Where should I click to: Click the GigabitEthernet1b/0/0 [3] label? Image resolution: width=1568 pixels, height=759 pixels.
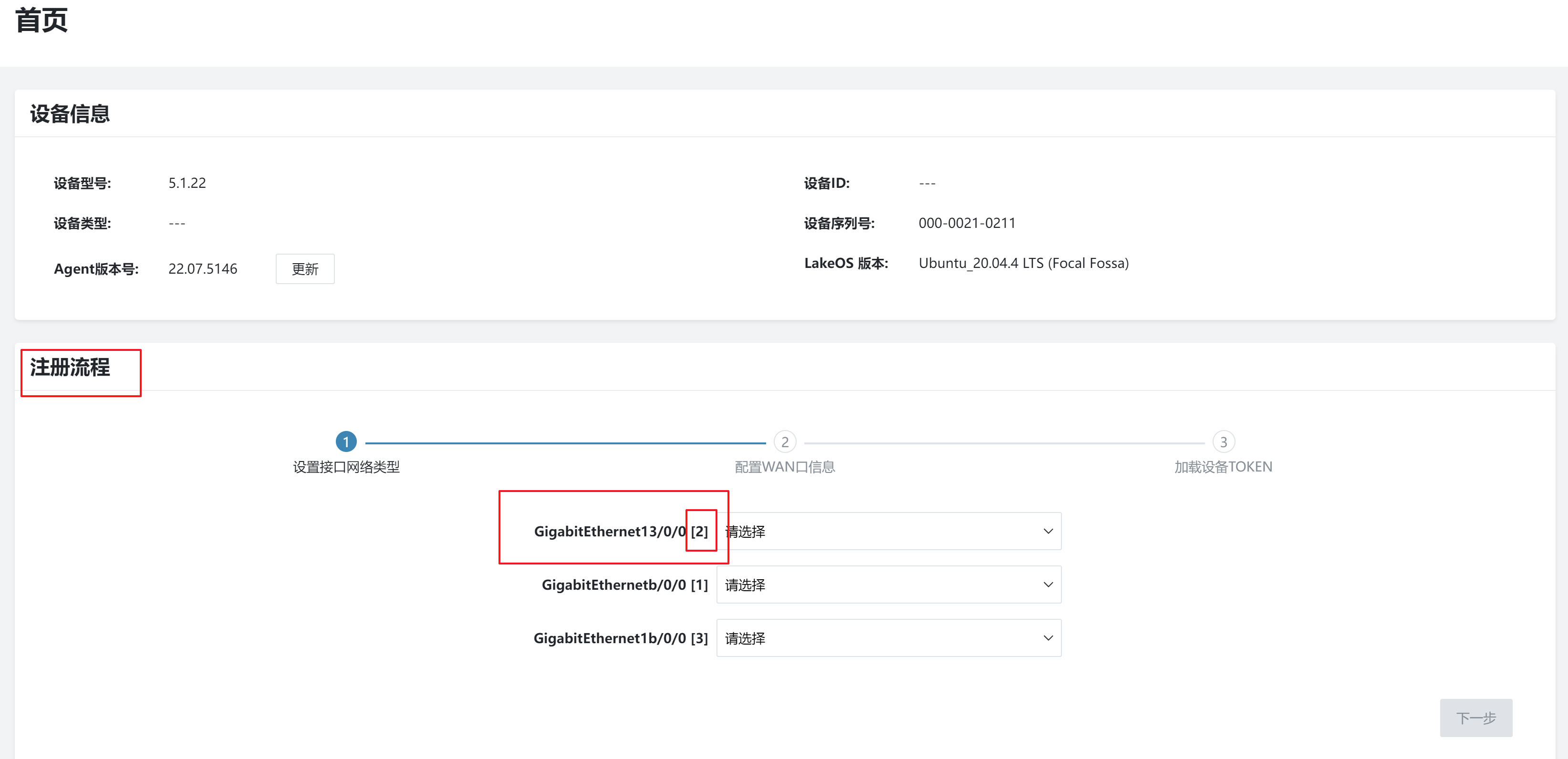(621, 638)
